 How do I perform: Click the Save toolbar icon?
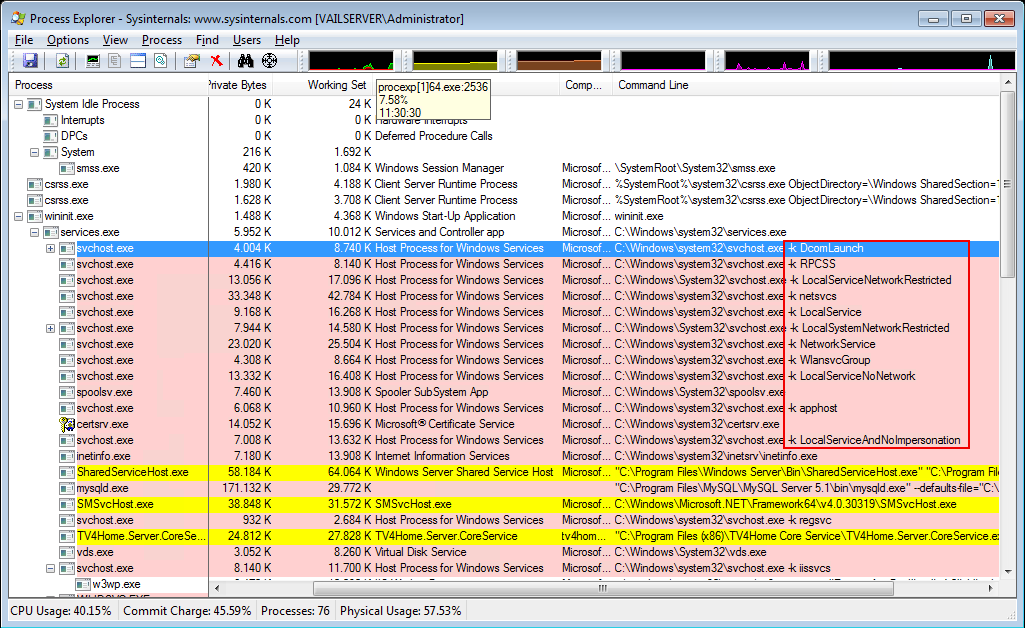30,61
